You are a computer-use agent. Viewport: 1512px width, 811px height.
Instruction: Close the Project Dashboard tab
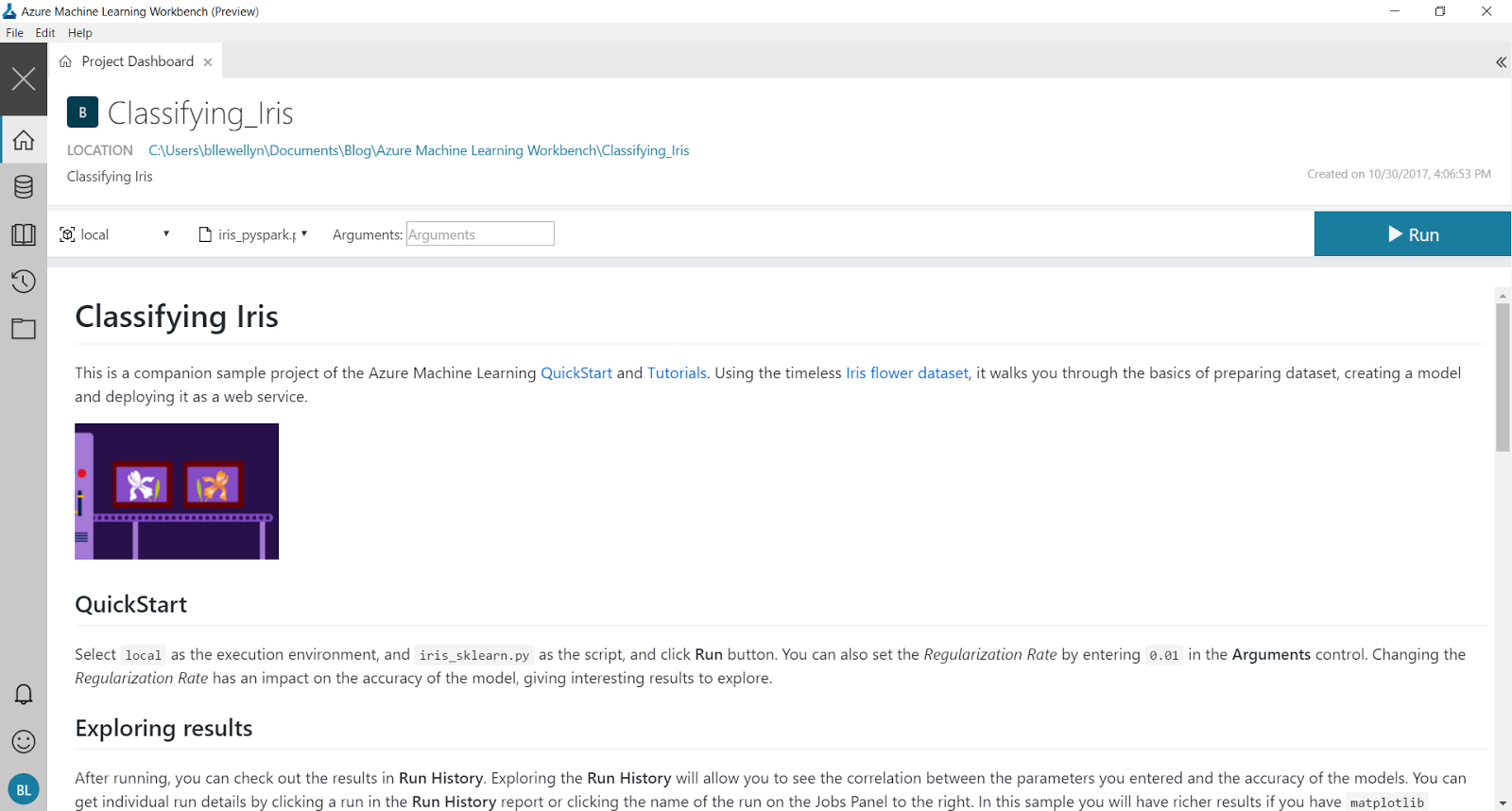pyautogui.click(x=208, y=62)
